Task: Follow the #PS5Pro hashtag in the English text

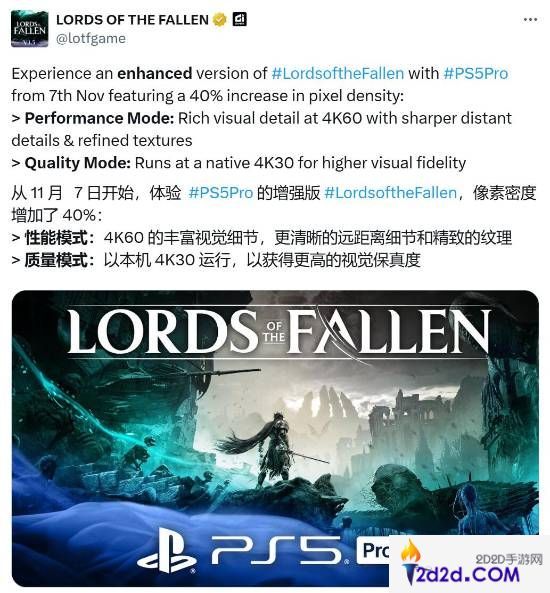Action: point(475,73)
